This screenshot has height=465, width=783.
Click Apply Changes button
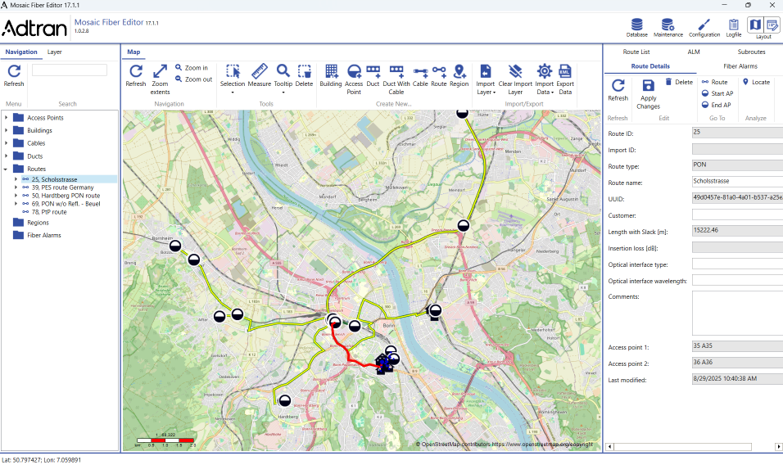pos(648,94)
